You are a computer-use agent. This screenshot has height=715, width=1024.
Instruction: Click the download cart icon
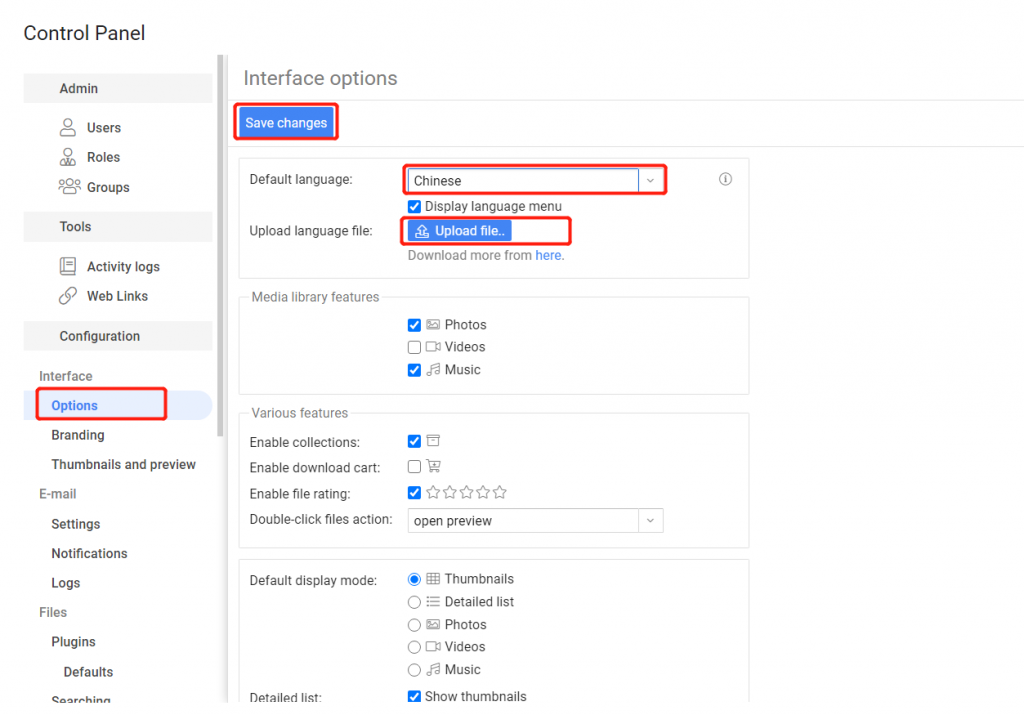(433, 466)
